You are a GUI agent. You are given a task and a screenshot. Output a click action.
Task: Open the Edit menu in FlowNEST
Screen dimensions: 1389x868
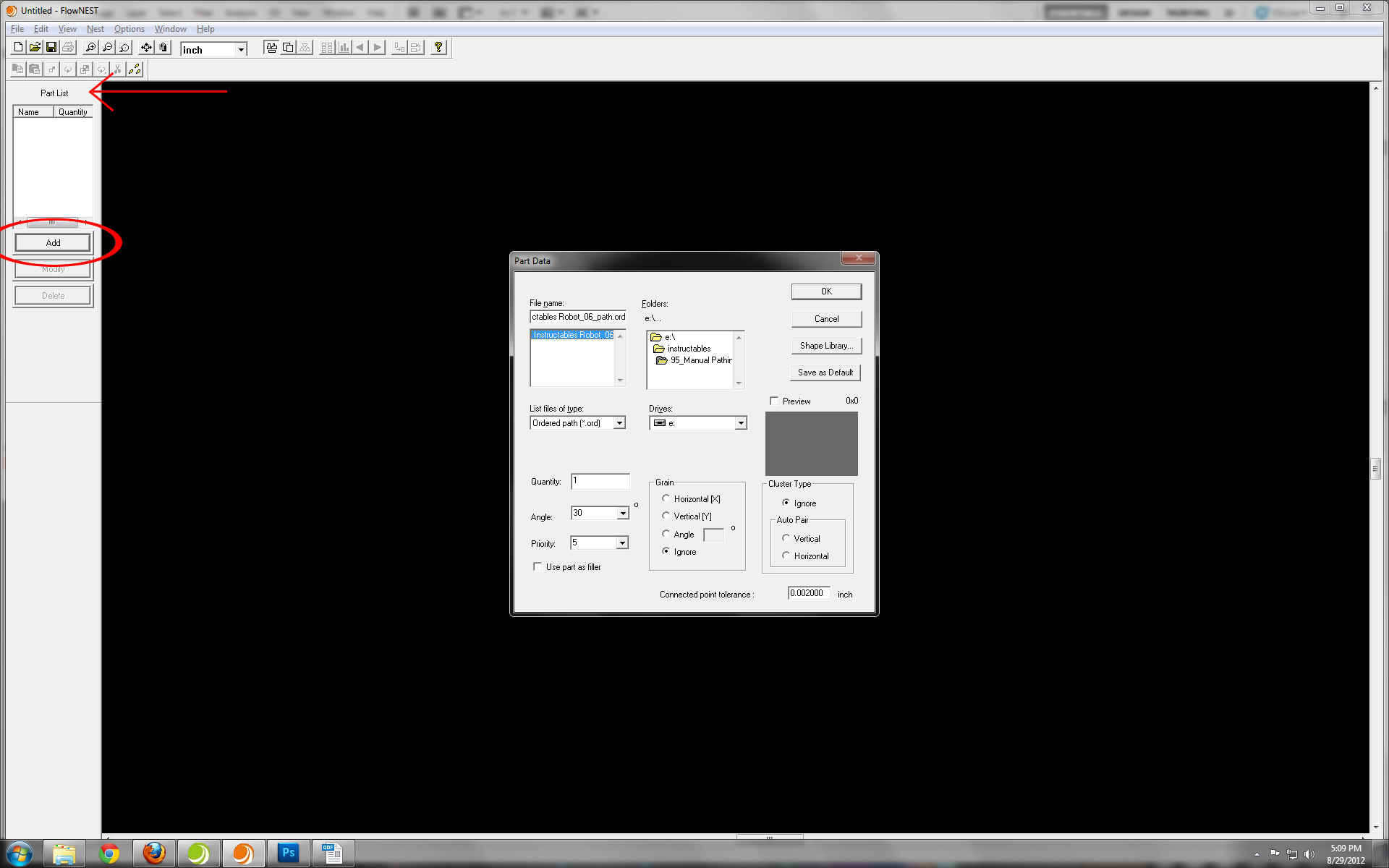coord(40,29)
